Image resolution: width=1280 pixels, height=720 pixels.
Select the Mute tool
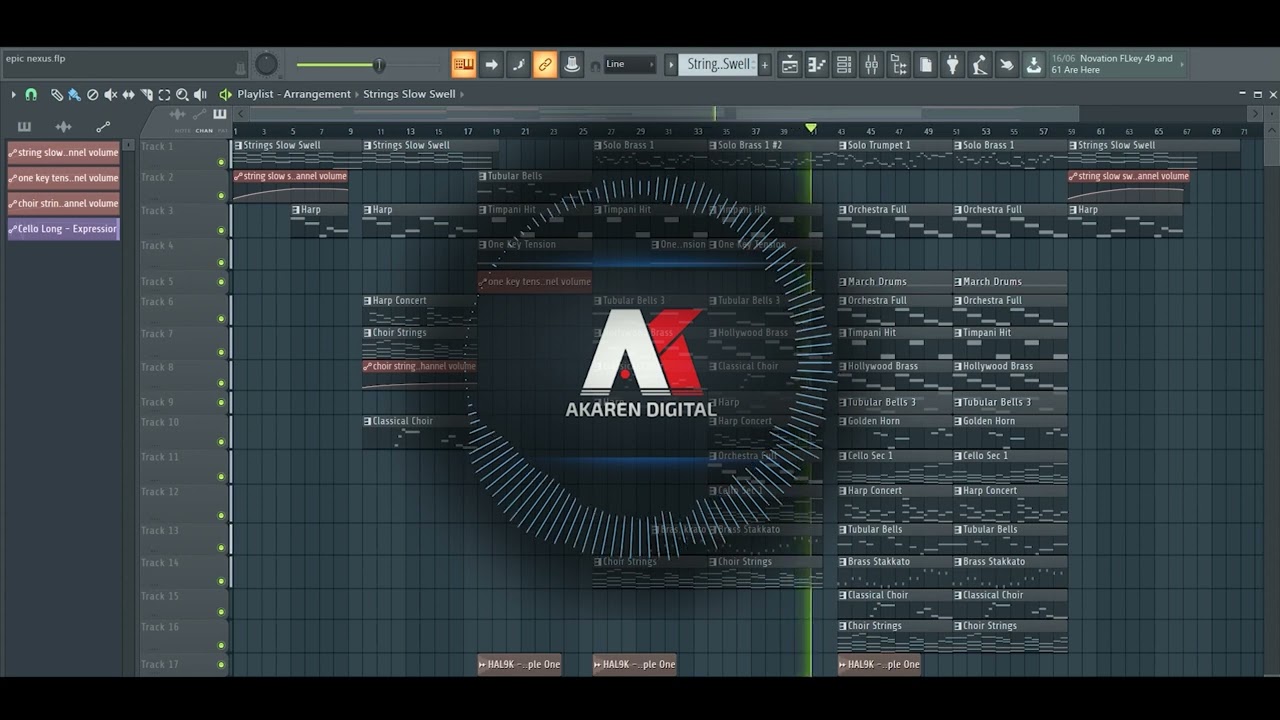click(x=110, y=94)
